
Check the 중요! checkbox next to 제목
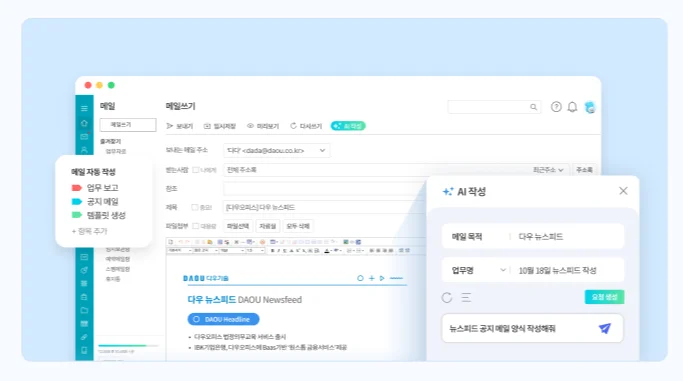coord(194,207)
